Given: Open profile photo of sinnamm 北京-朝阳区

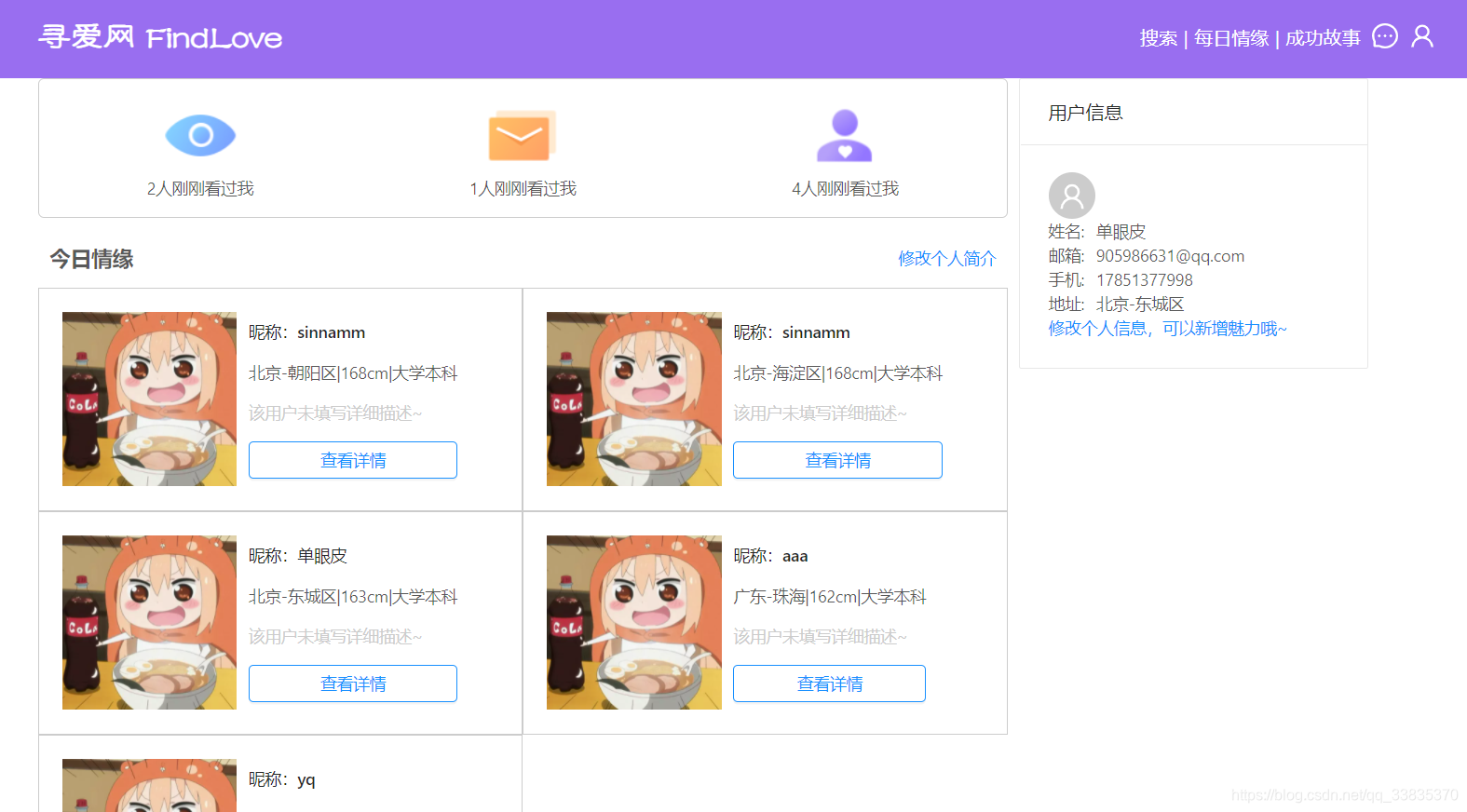Looking at the screenshot, I should click(149, 399).
